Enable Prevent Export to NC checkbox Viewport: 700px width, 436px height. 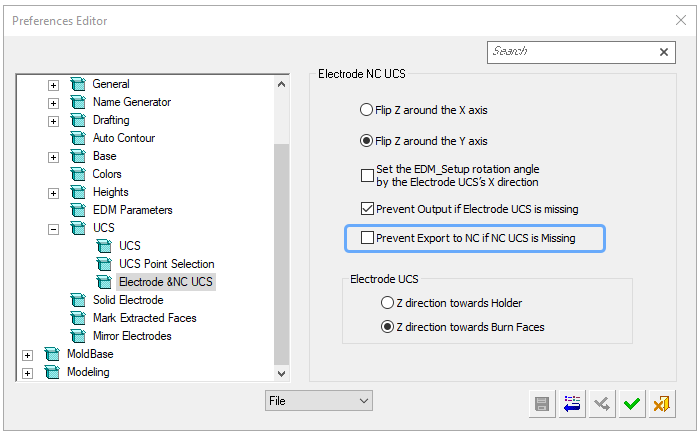[x=367, y=238]
